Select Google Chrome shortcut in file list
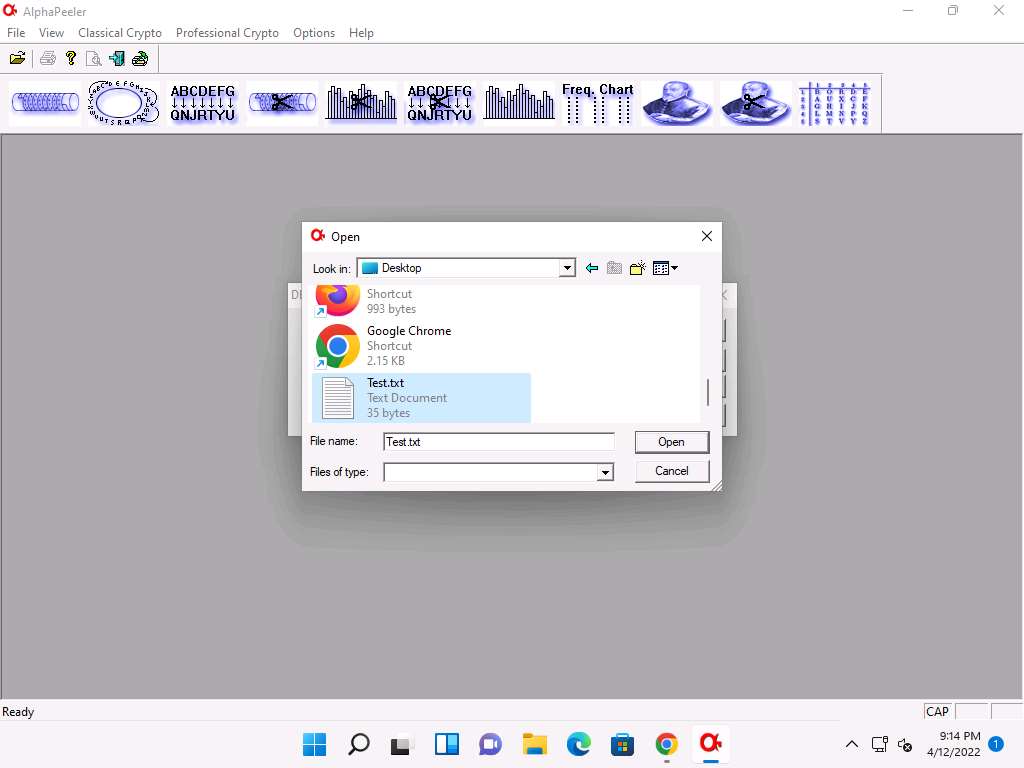This screenshot has width=1024, height=768. [408, 345]
